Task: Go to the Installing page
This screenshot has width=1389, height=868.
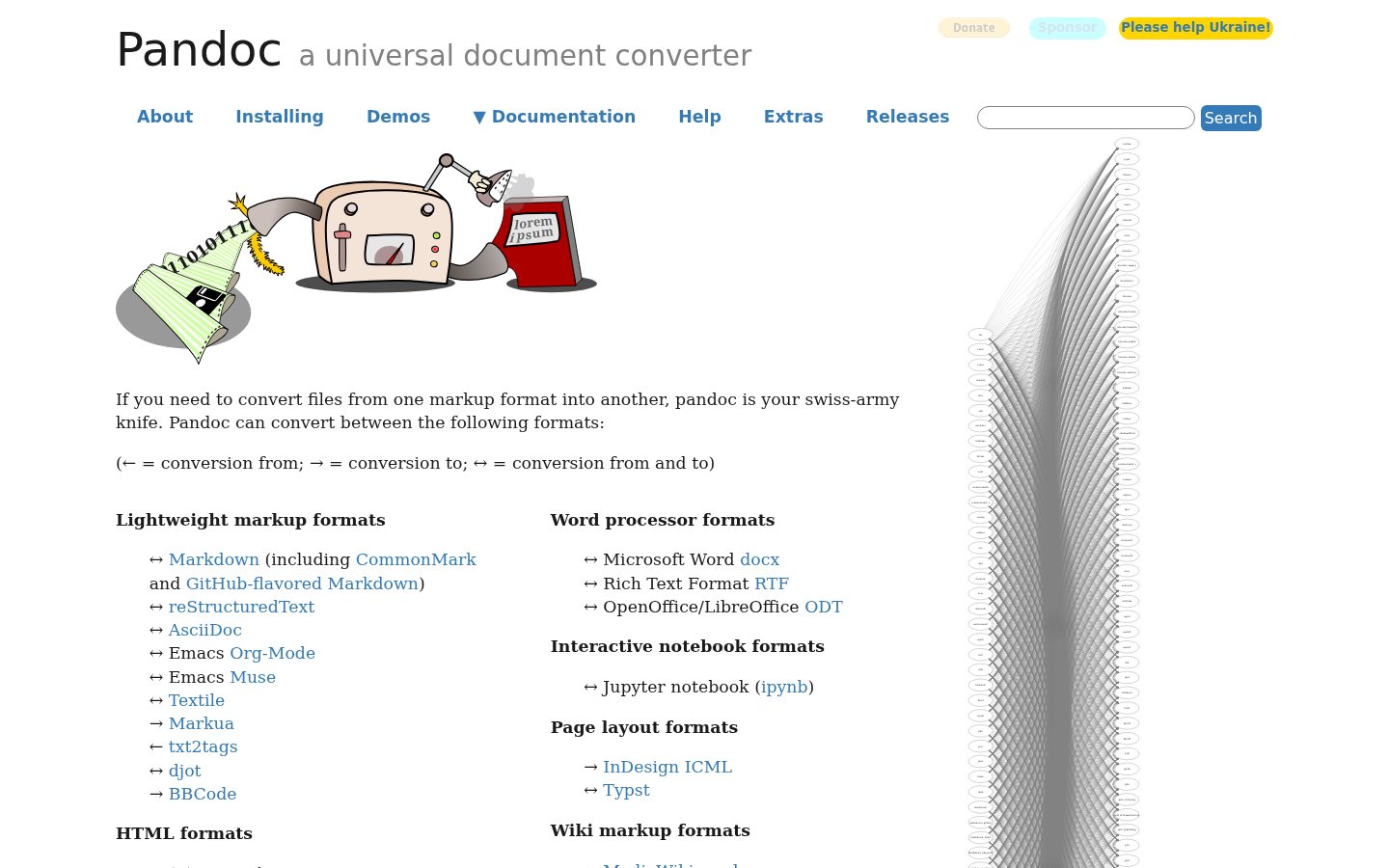Action: coord(280,117)
